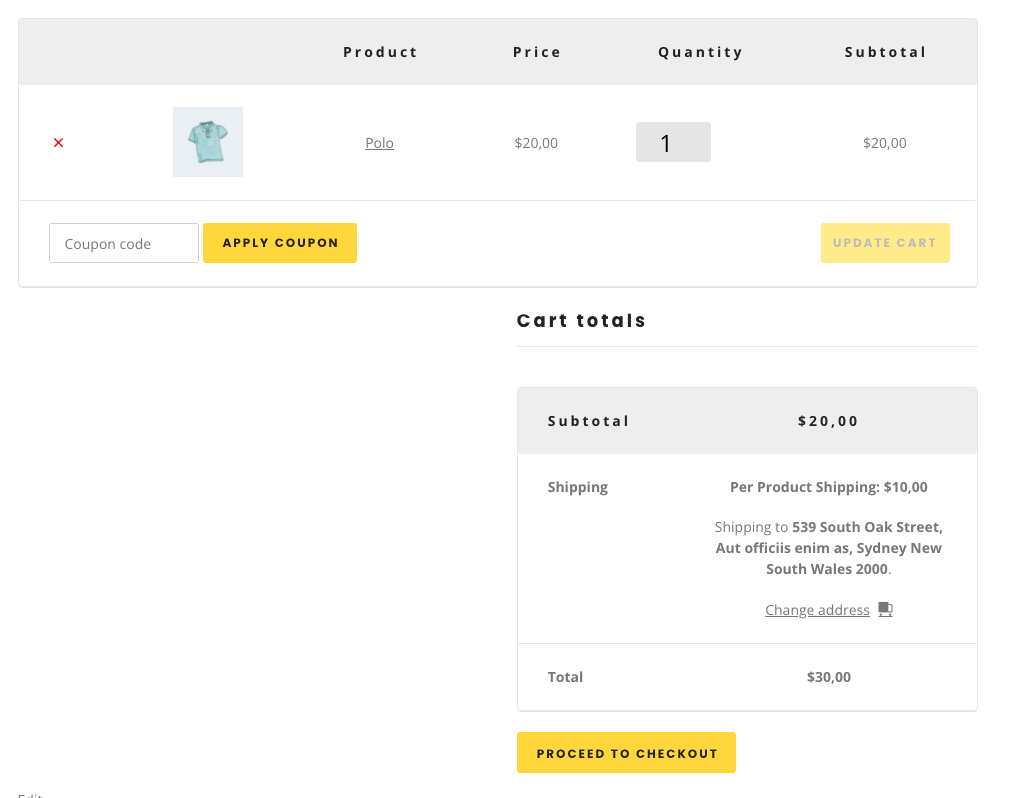Screen dimensions: 1023x798
Task: Click the $30,00 total amount
Action: click(828, 677)
